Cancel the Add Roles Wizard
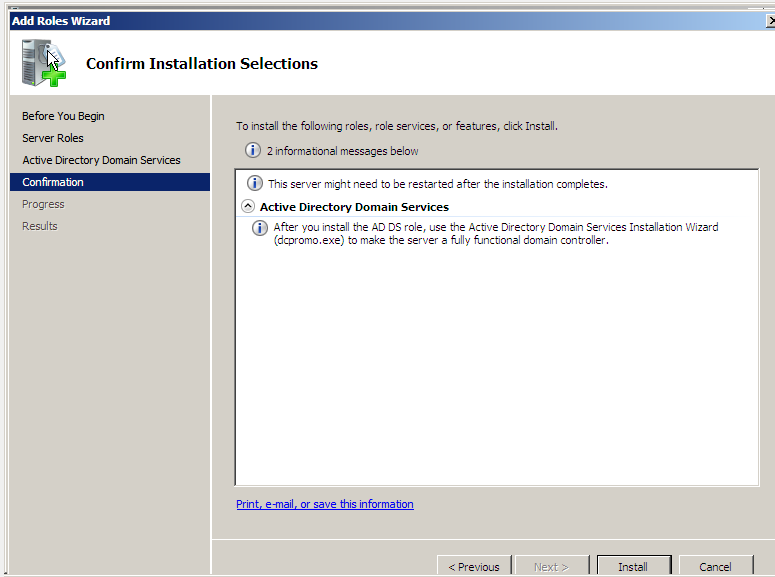Image resolution: width=775 pixels, height=577 pixels. pyautogui.click(x=715, y=566)
